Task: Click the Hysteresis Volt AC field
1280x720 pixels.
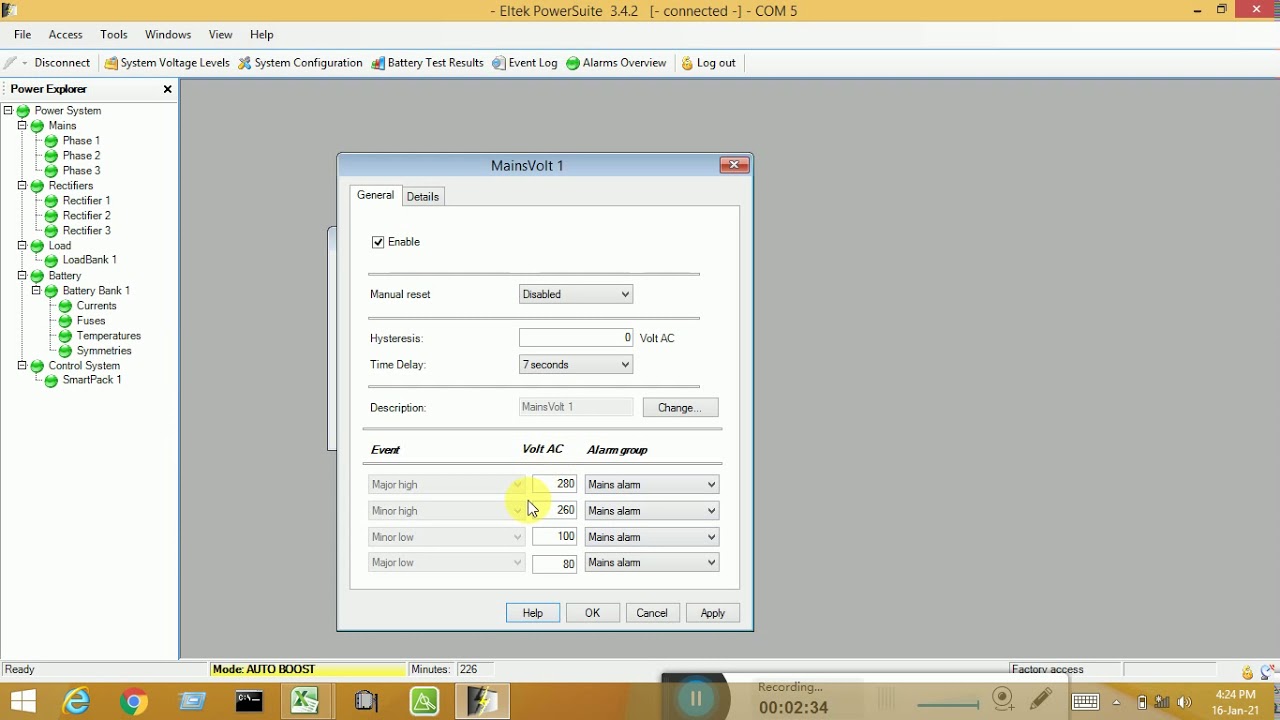Action: [576, 338]
